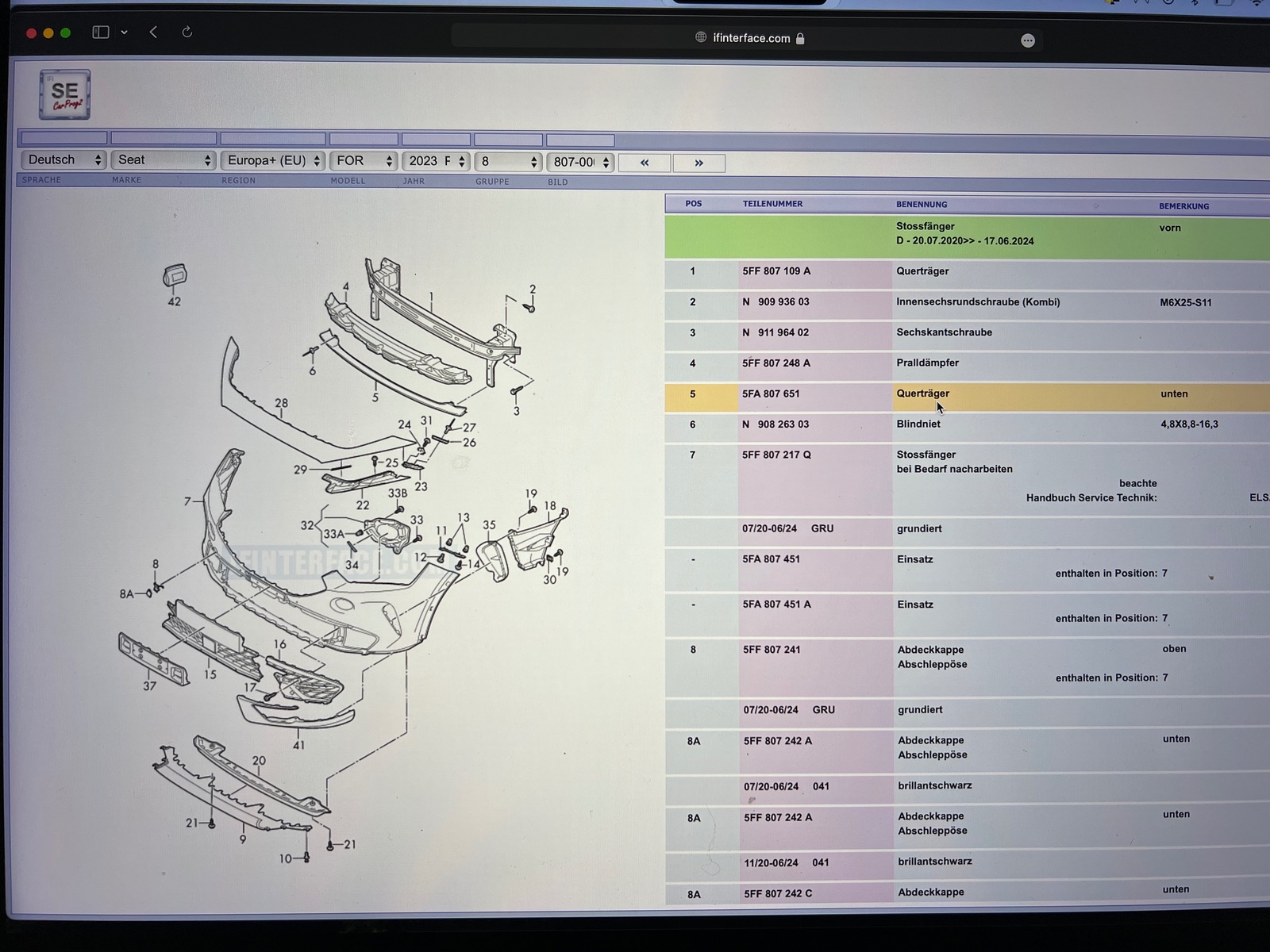This screenshot has width=1270, height=952.
Task: Toggle the Safari sidebar icon
Action: 100,33
